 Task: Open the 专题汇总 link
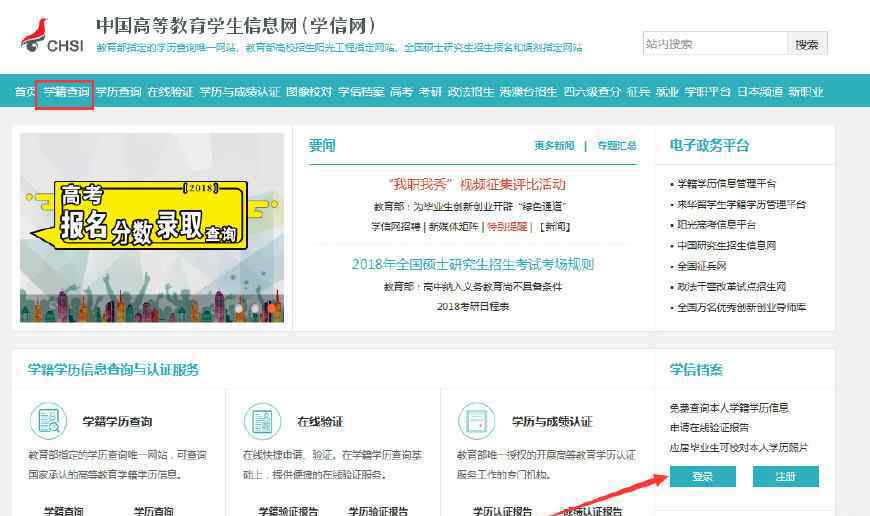tap(617, 145)
